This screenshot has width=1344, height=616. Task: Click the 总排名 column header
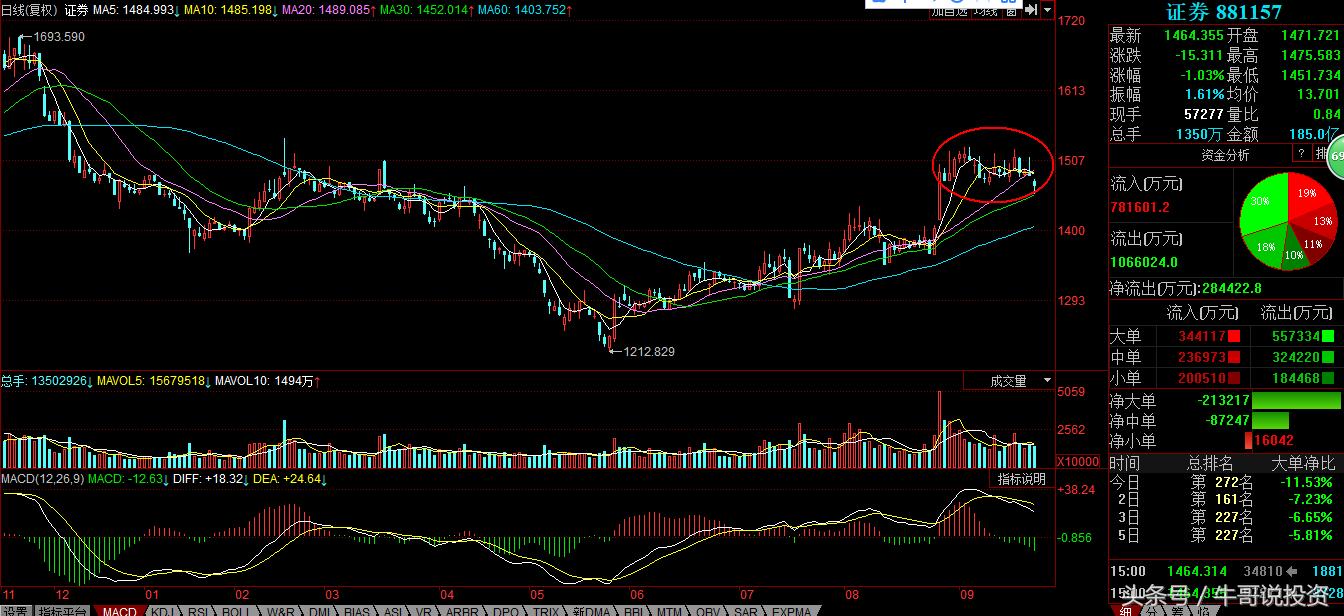1210,463
